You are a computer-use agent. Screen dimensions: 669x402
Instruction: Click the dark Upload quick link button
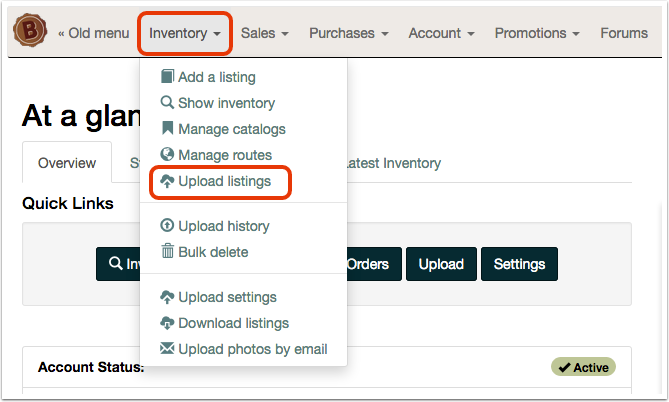click(441, 264)
